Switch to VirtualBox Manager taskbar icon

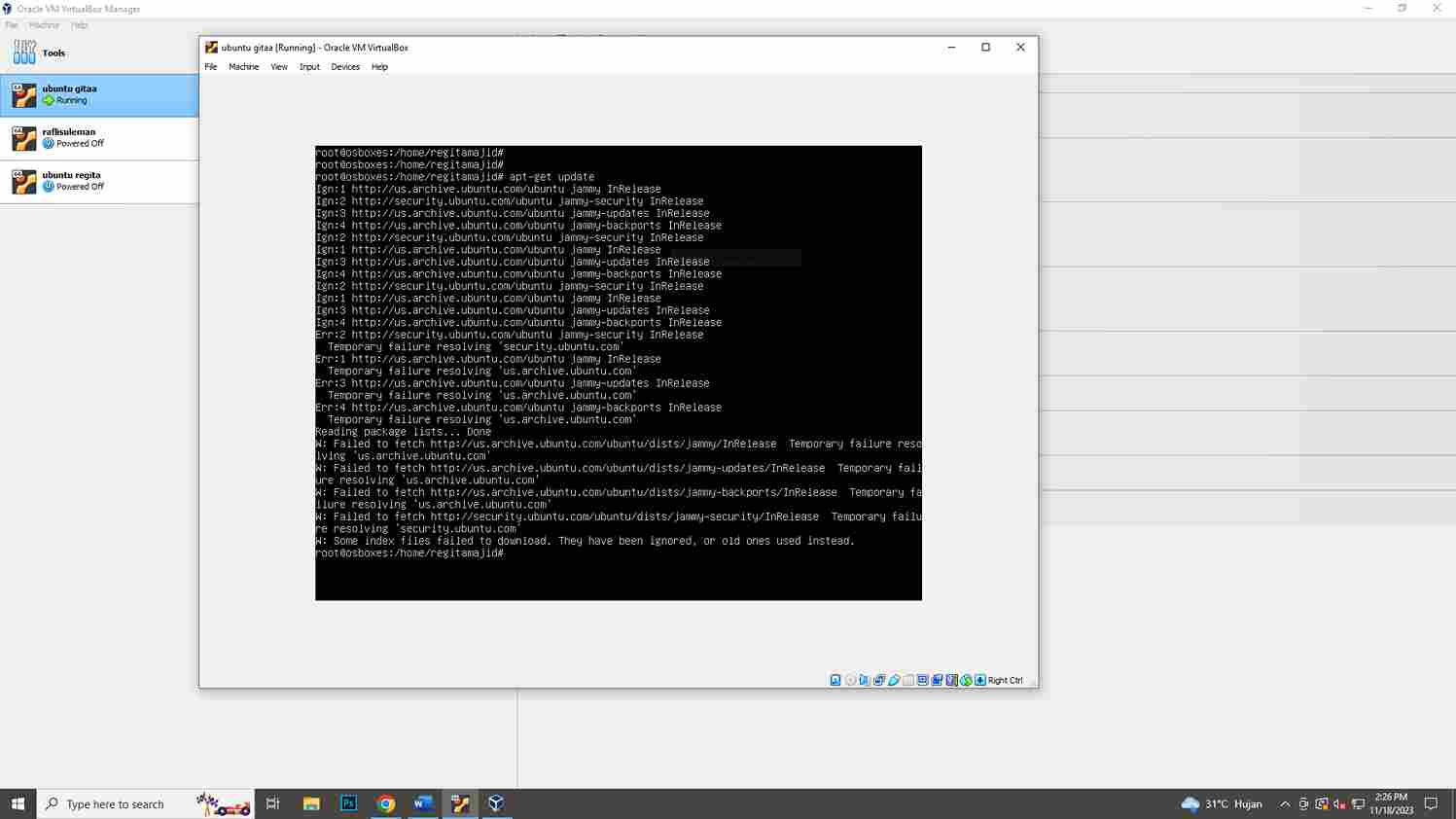[496, 803]
